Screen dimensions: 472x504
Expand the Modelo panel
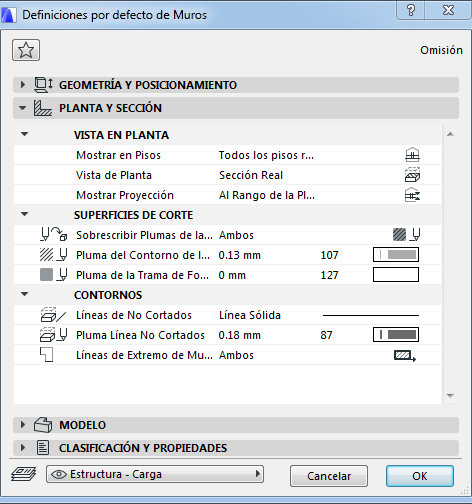[x=23, y=425]
